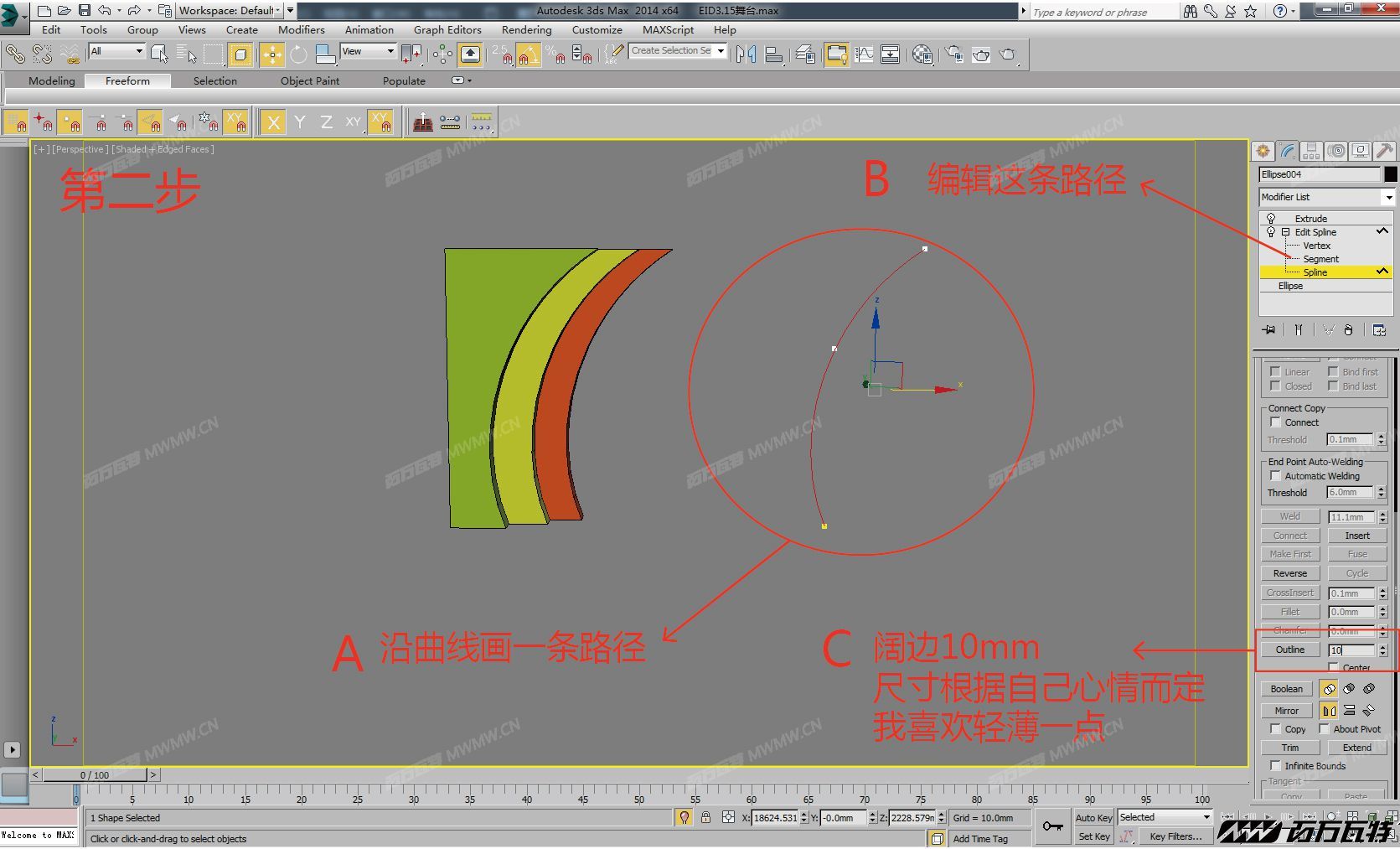
Task: Switch to the Freeform ribbon tab
Action: (x=127, y=81)
